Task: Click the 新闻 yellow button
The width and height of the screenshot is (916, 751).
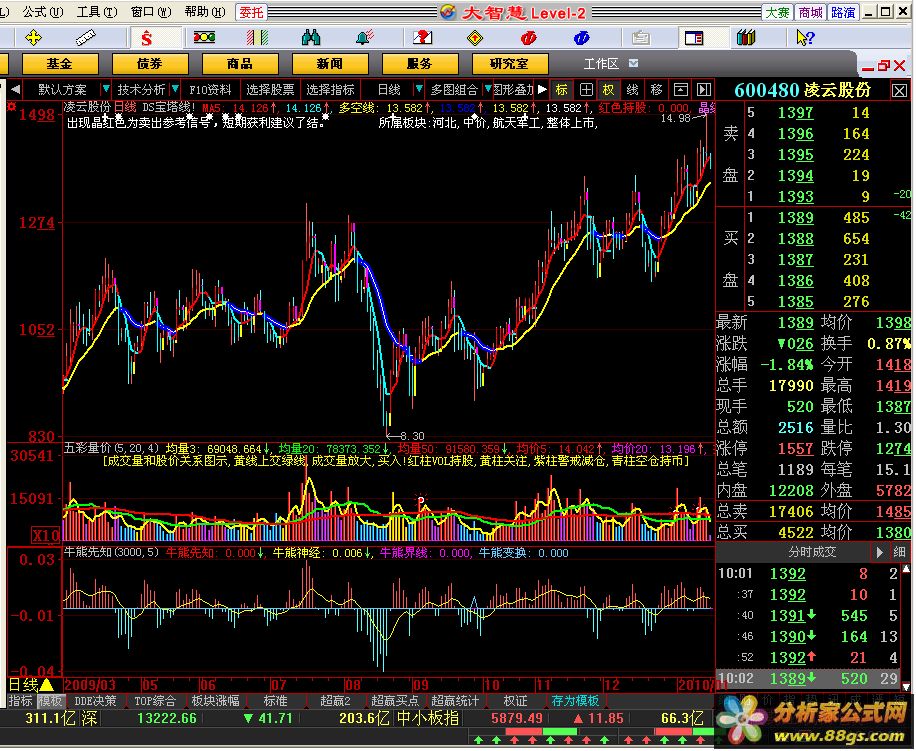Action: (x=330, y=64)
